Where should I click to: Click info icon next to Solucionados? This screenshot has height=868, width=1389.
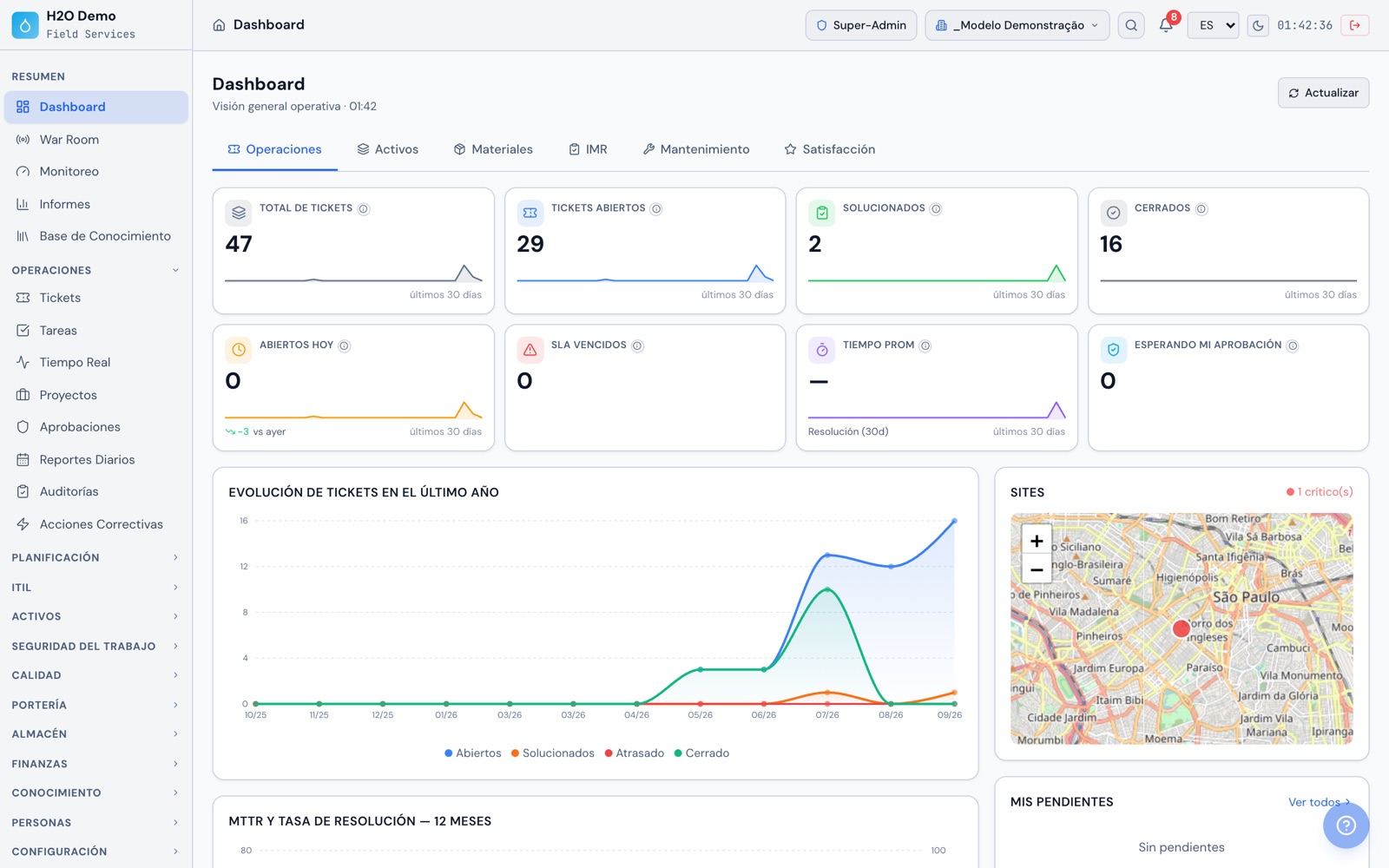tap(936, 209)
